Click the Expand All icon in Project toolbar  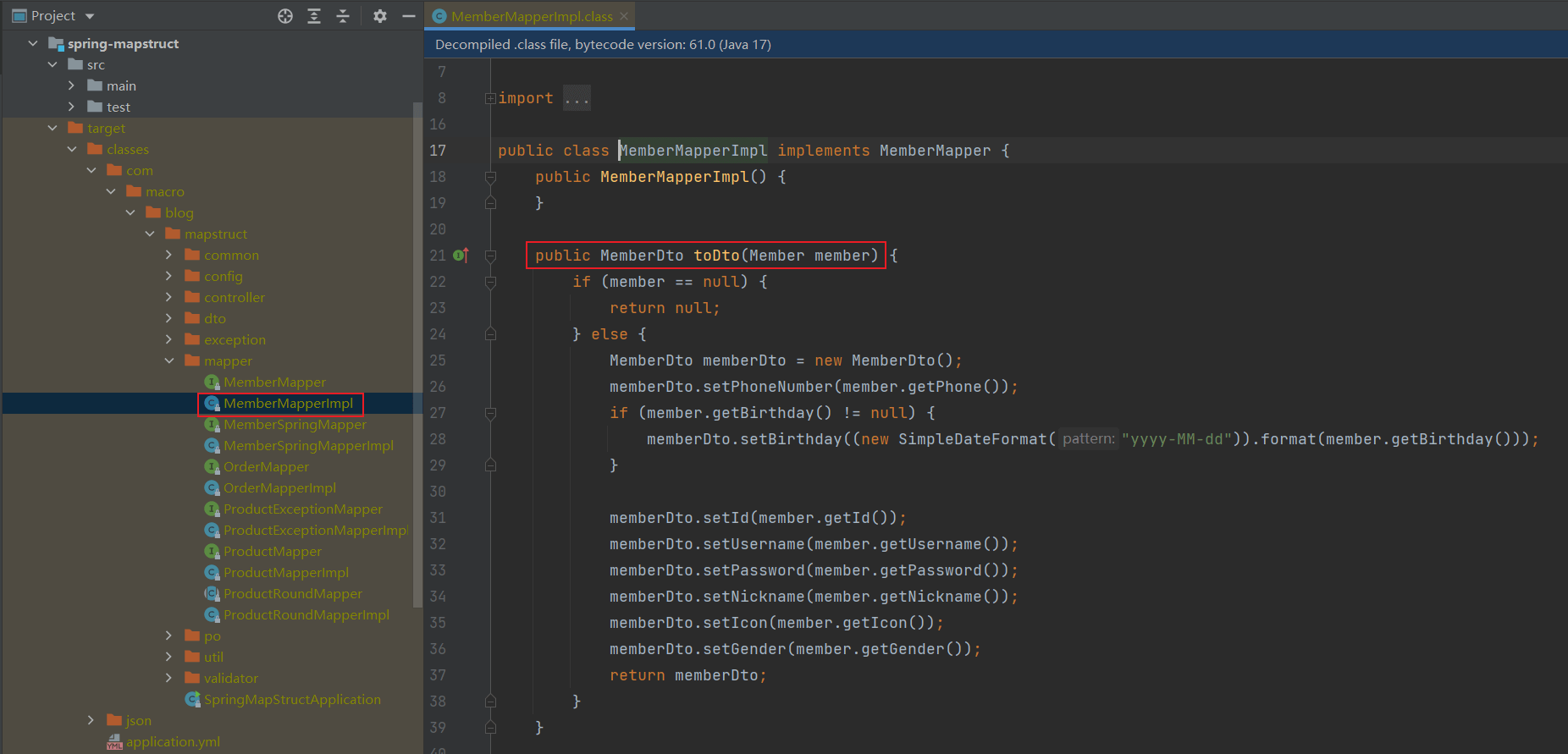(x=314, y=16)
